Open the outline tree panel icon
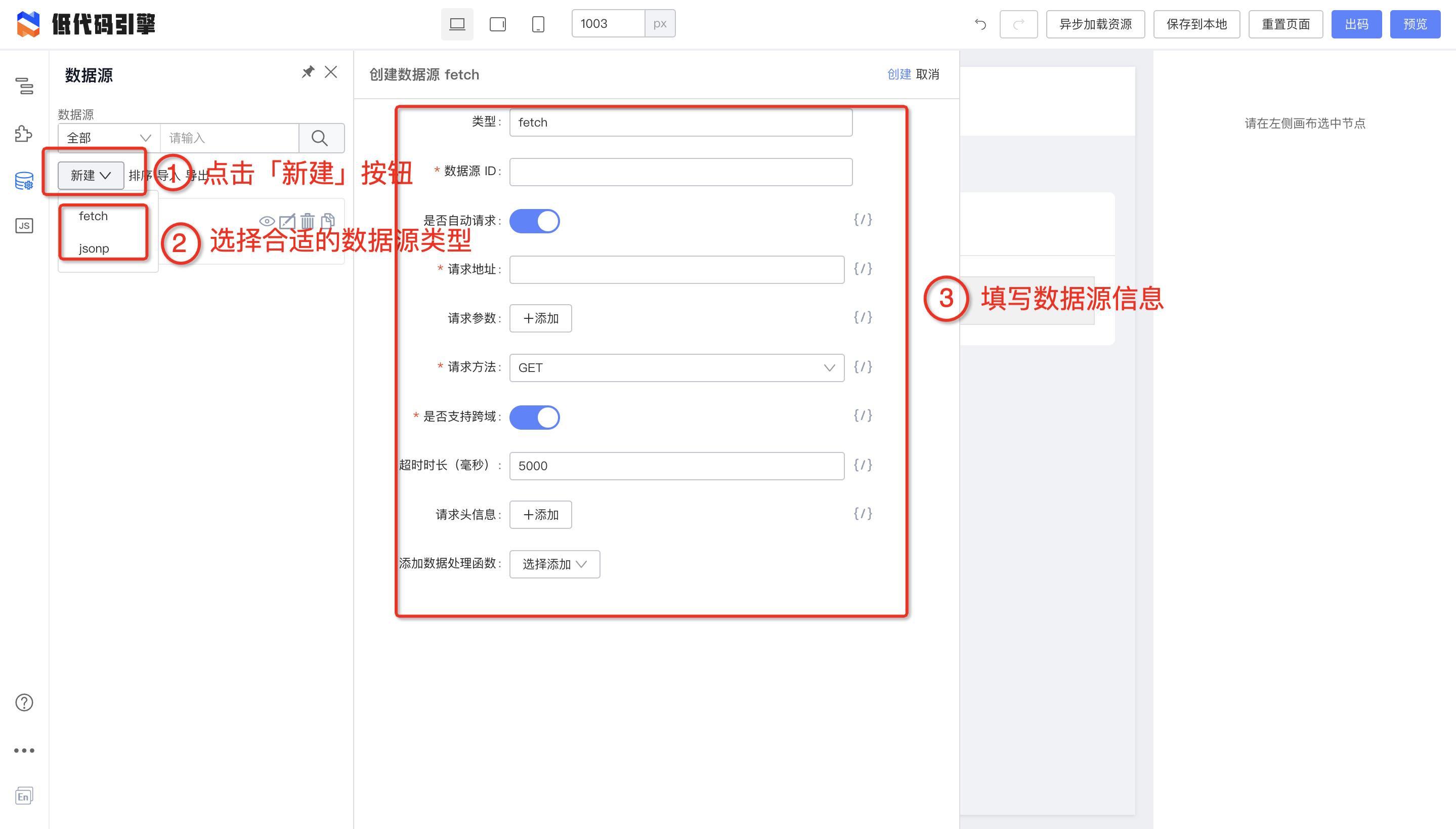 click(x=24, y=87)
